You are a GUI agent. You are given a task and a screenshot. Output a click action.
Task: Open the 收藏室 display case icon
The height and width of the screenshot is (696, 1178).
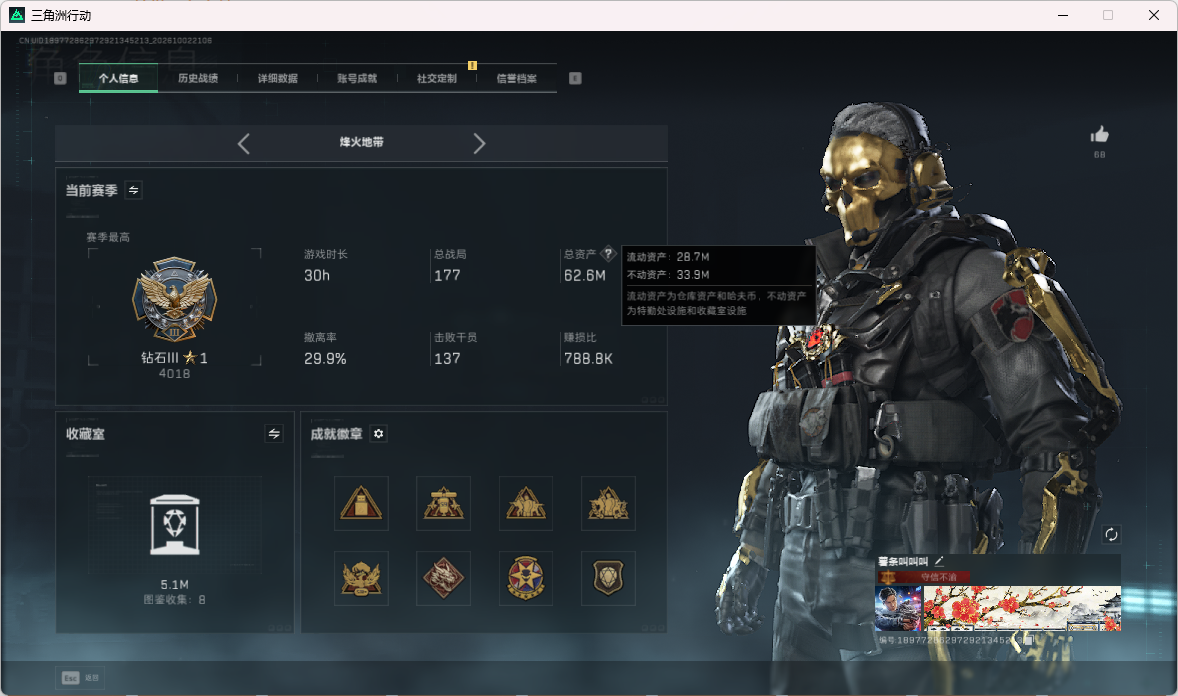pos(174,525)
